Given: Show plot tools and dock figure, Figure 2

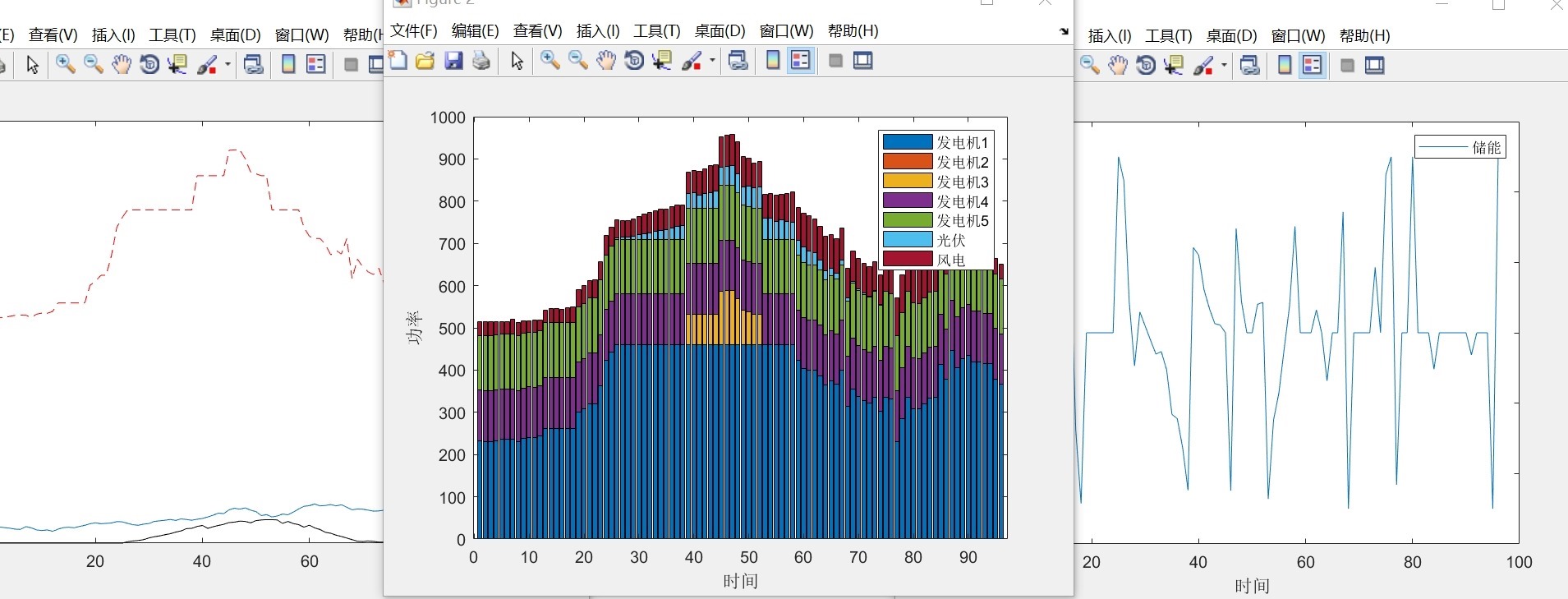Looking at the screenshot, I should (863, 61).
